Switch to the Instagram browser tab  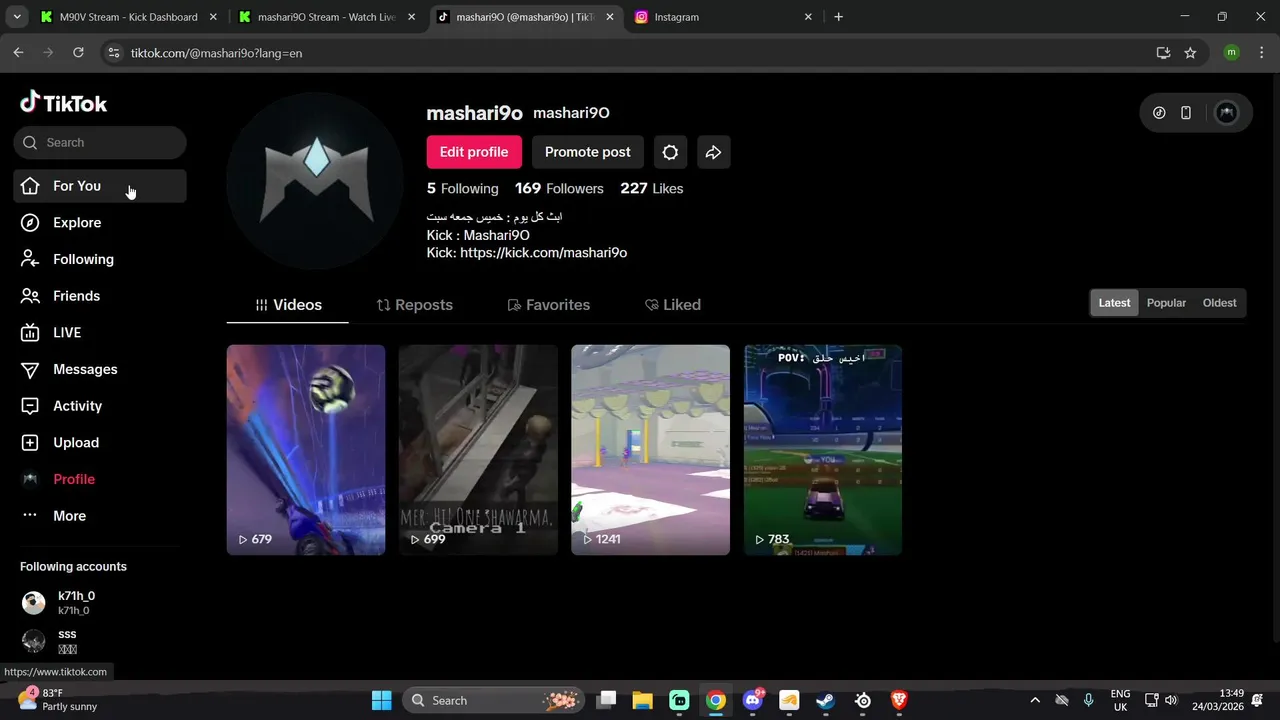725,17
